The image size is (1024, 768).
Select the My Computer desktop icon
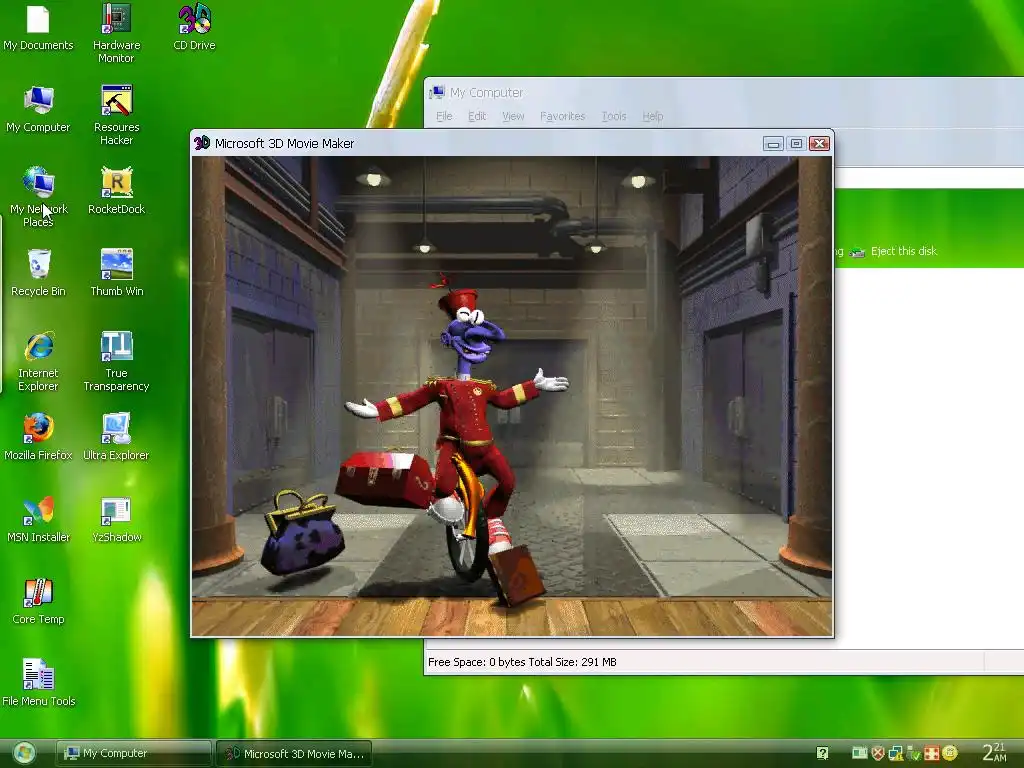coord(38,109)
